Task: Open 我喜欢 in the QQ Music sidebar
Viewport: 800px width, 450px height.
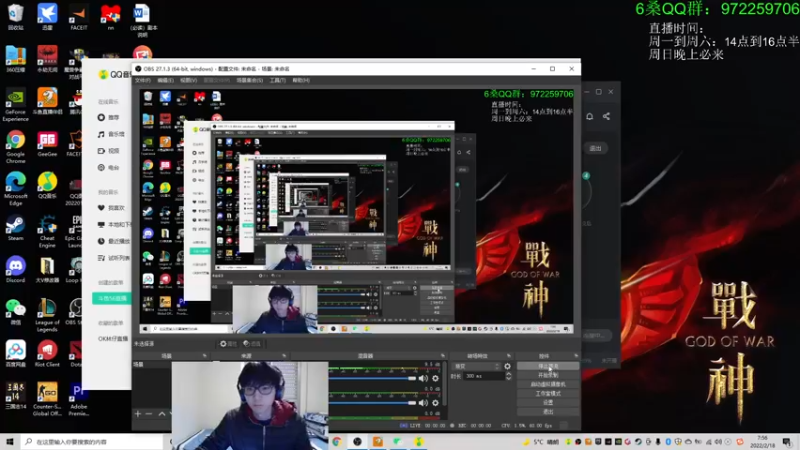Action: [111, 208]
